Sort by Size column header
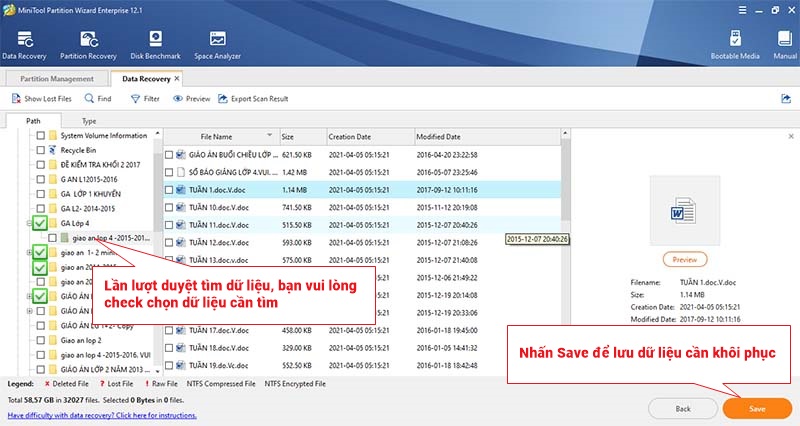 [303, 137]
